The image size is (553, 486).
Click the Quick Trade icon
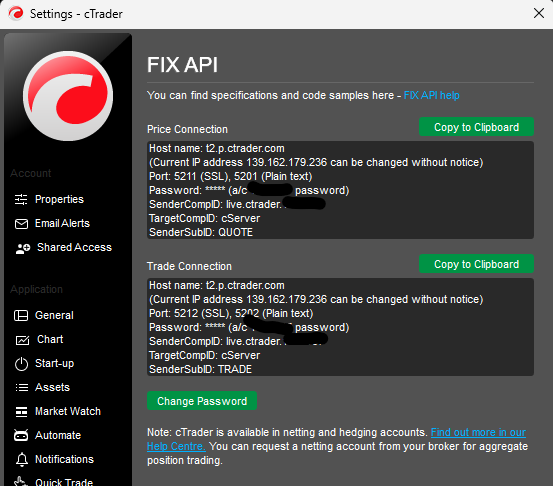pos(20,482)
